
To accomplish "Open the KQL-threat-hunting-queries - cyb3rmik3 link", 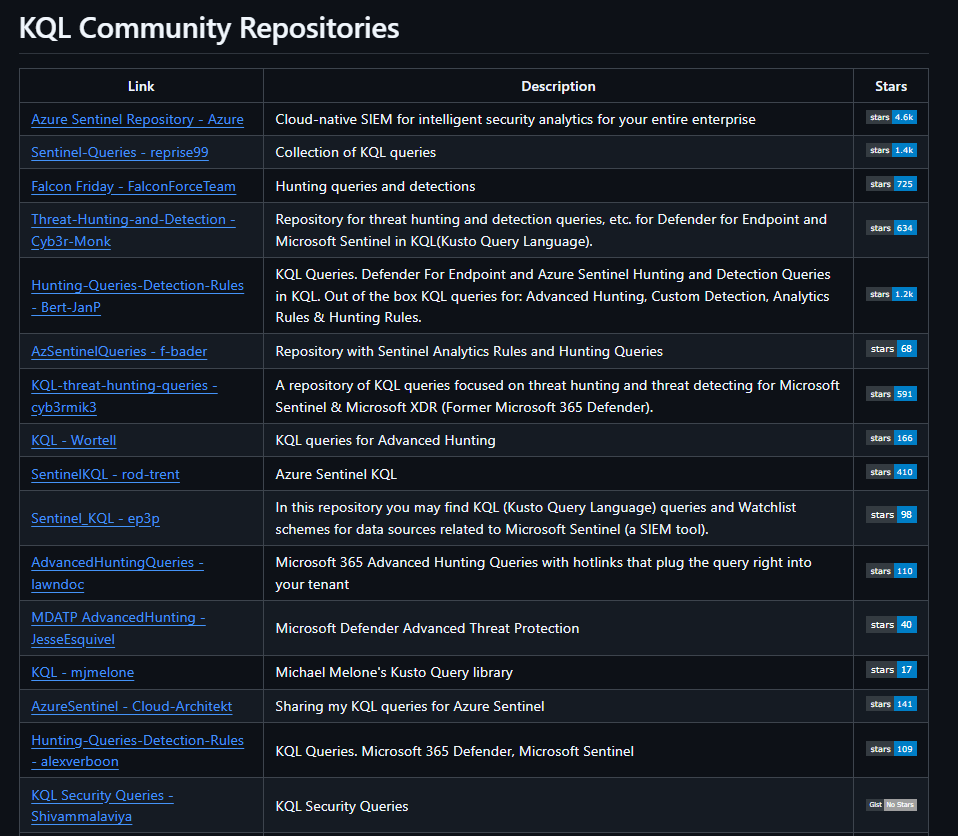I will 124,397.
